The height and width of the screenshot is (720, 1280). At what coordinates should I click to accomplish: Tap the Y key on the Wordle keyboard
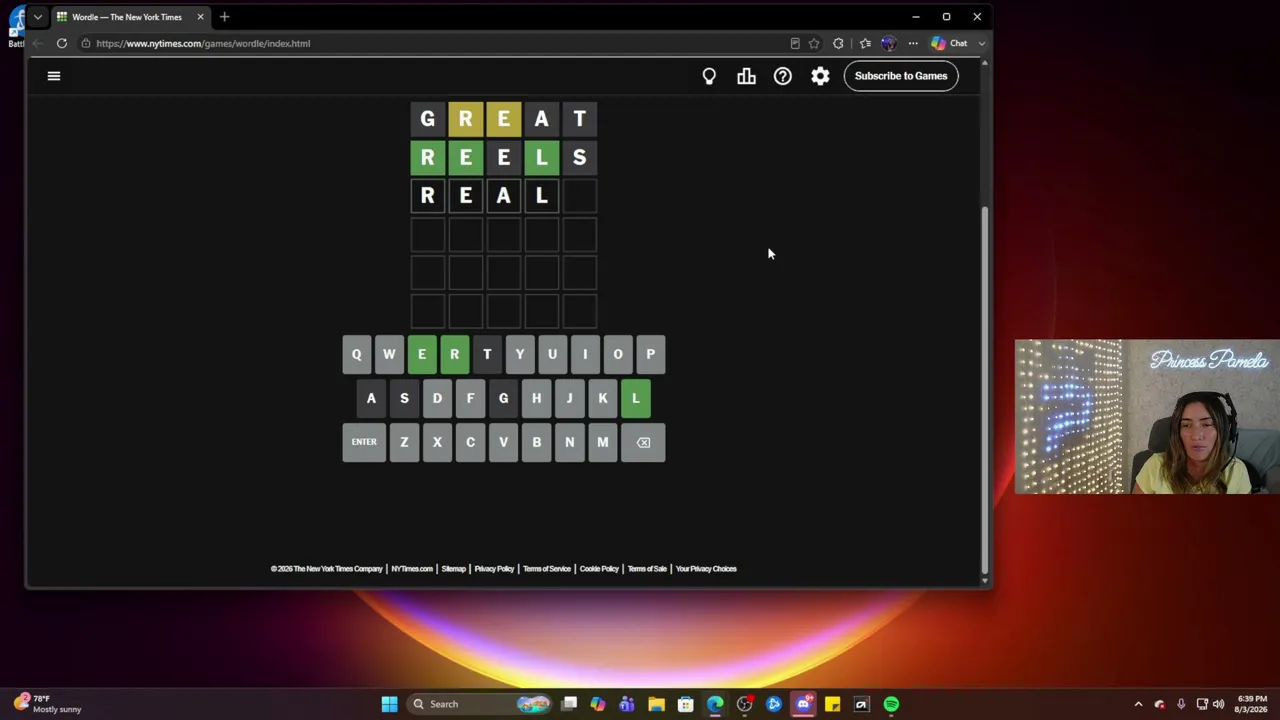[x=520, y=354]
